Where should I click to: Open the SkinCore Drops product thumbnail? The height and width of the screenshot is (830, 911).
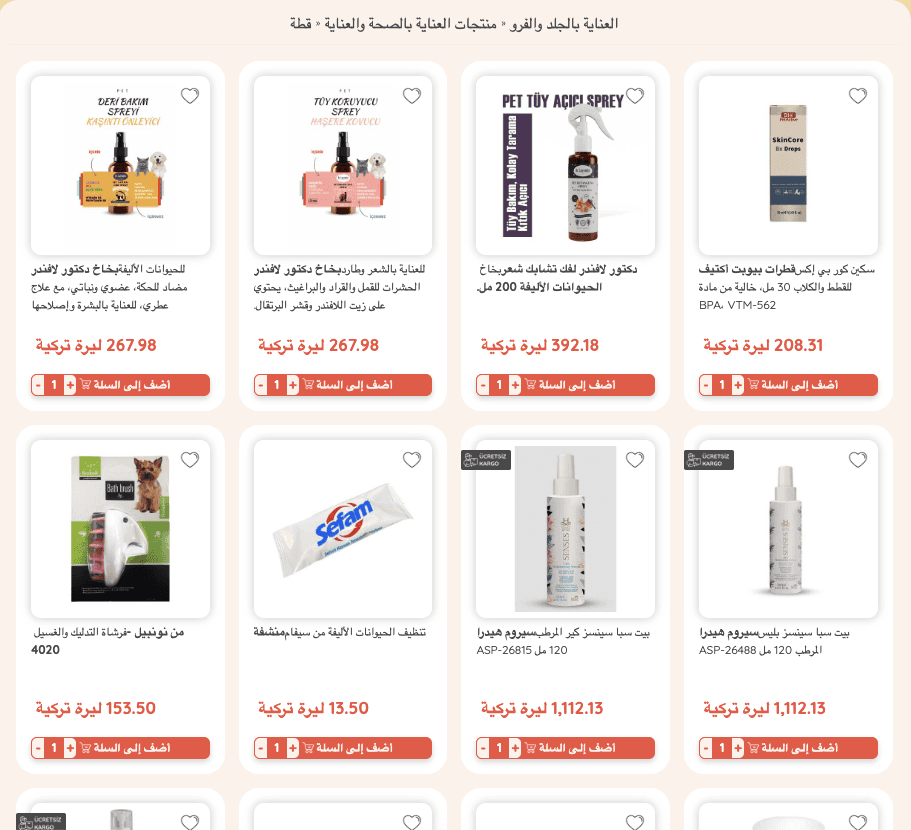tap(788, 165)
